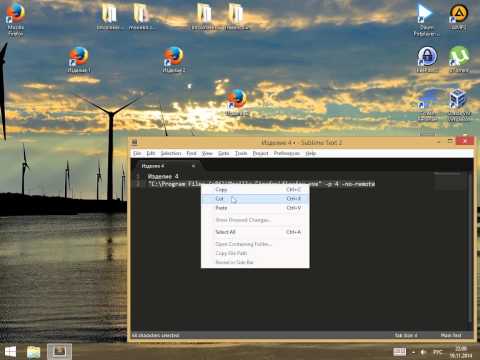The height and width of the screenshot is (360, 480).
Task: Click the first editor line reading Издание 4
Action: (163, 176)
